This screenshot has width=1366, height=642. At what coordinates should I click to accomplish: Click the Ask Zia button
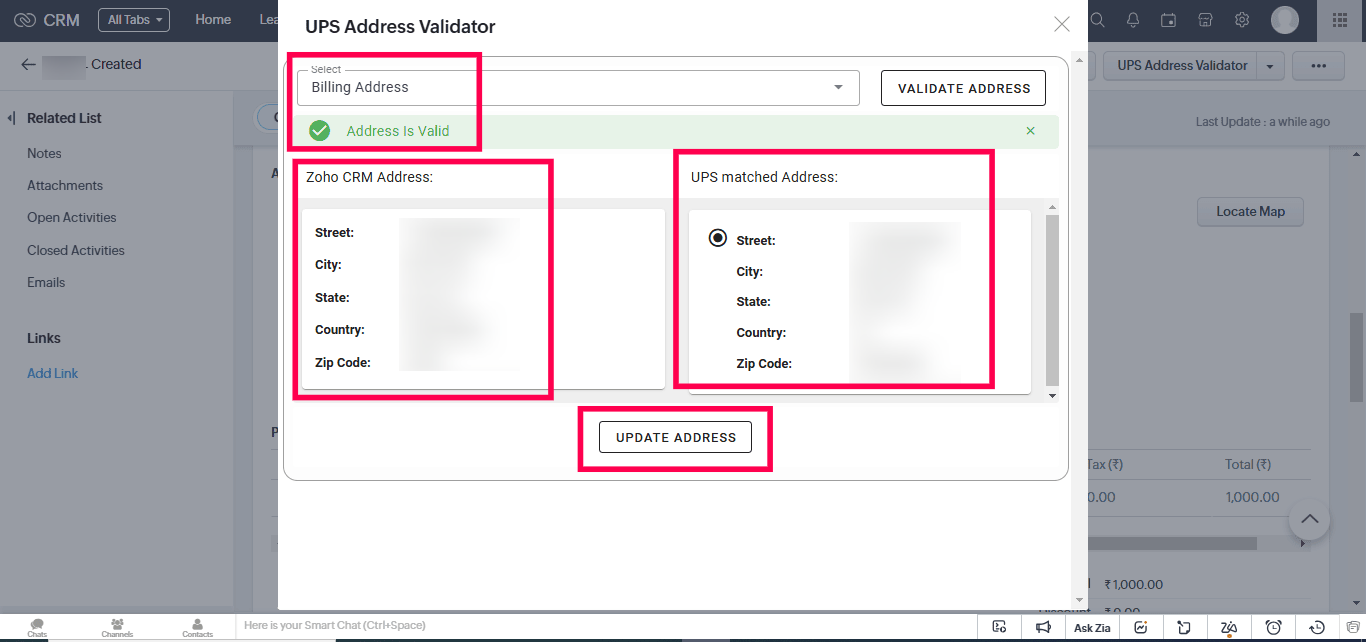pos(1092,628)
